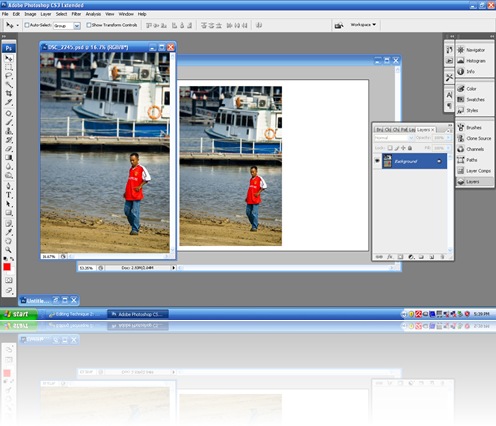This screenshot has height=426, width=496.
Task: Select the Crop tool
Action: tap(9, 93)
